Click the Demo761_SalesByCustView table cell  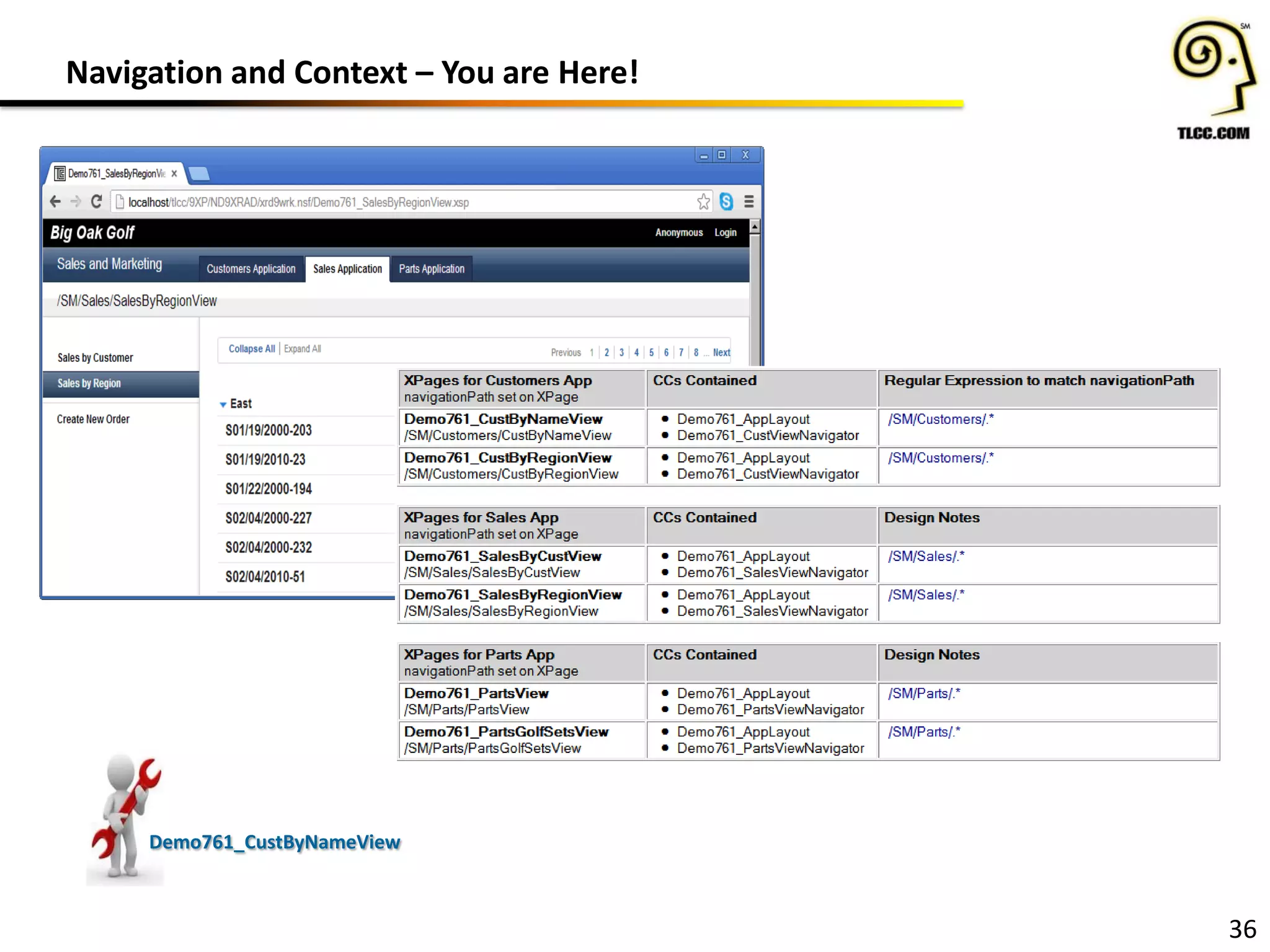[x=522, y=564]
